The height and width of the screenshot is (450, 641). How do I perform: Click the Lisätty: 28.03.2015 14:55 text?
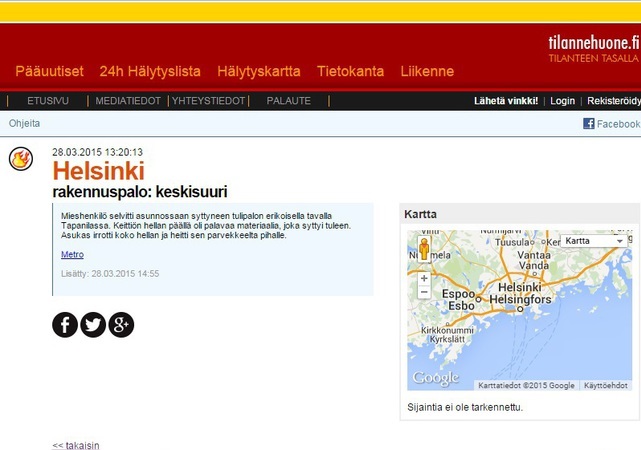(x=110, y=273)
